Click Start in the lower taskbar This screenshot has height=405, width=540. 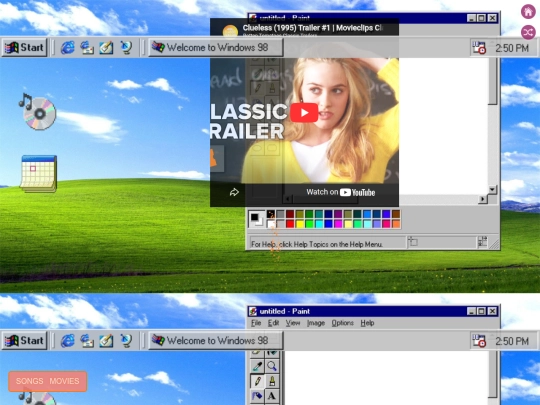(x=24, y=341)
